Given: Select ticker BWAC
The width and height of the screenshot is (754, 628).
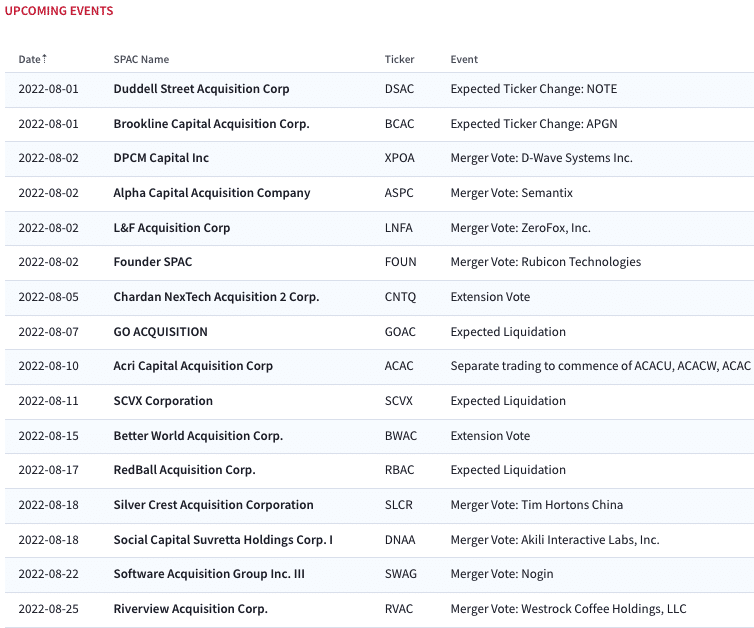Looking at the screenshot, I should 401,436.
